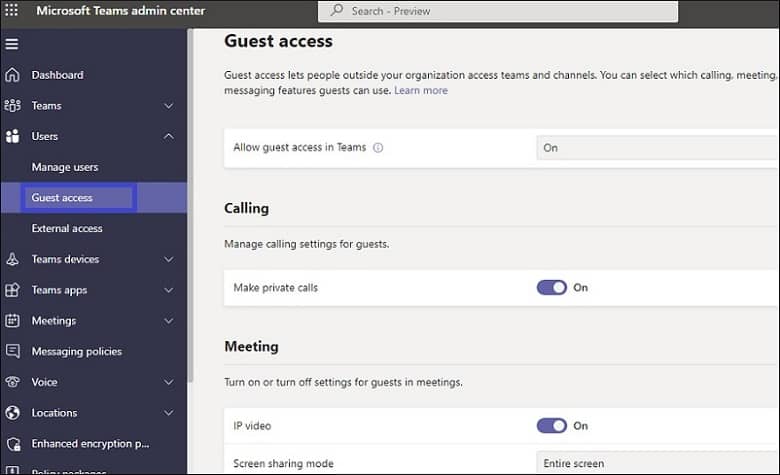This screenshot has height=475, width=780.
Task: Expand the Teams section chevron
Action: [169, 106]
